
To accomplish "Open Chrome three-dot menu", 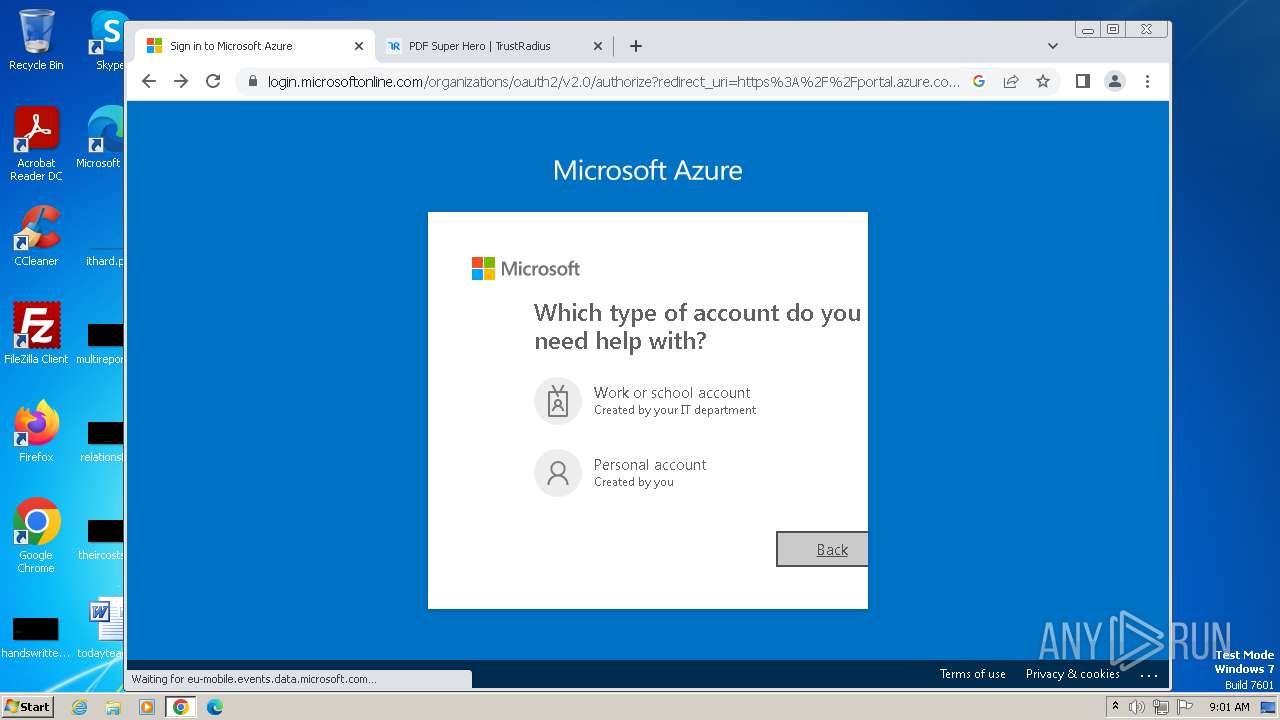I will coord(1147,81).
